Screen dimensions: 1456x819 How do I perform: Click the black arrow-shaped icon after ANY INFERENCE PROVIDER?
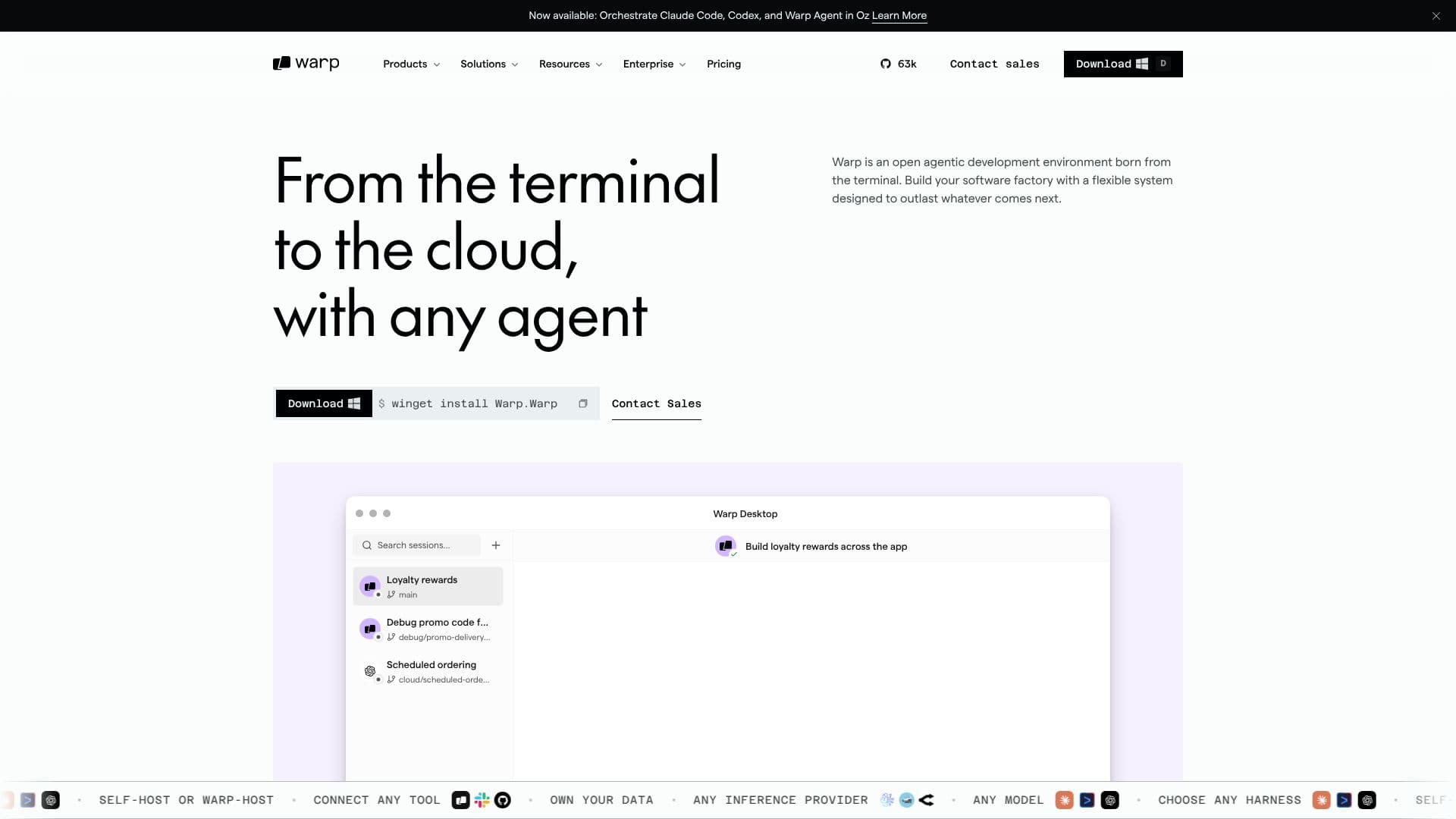click(x=926, y=800)
